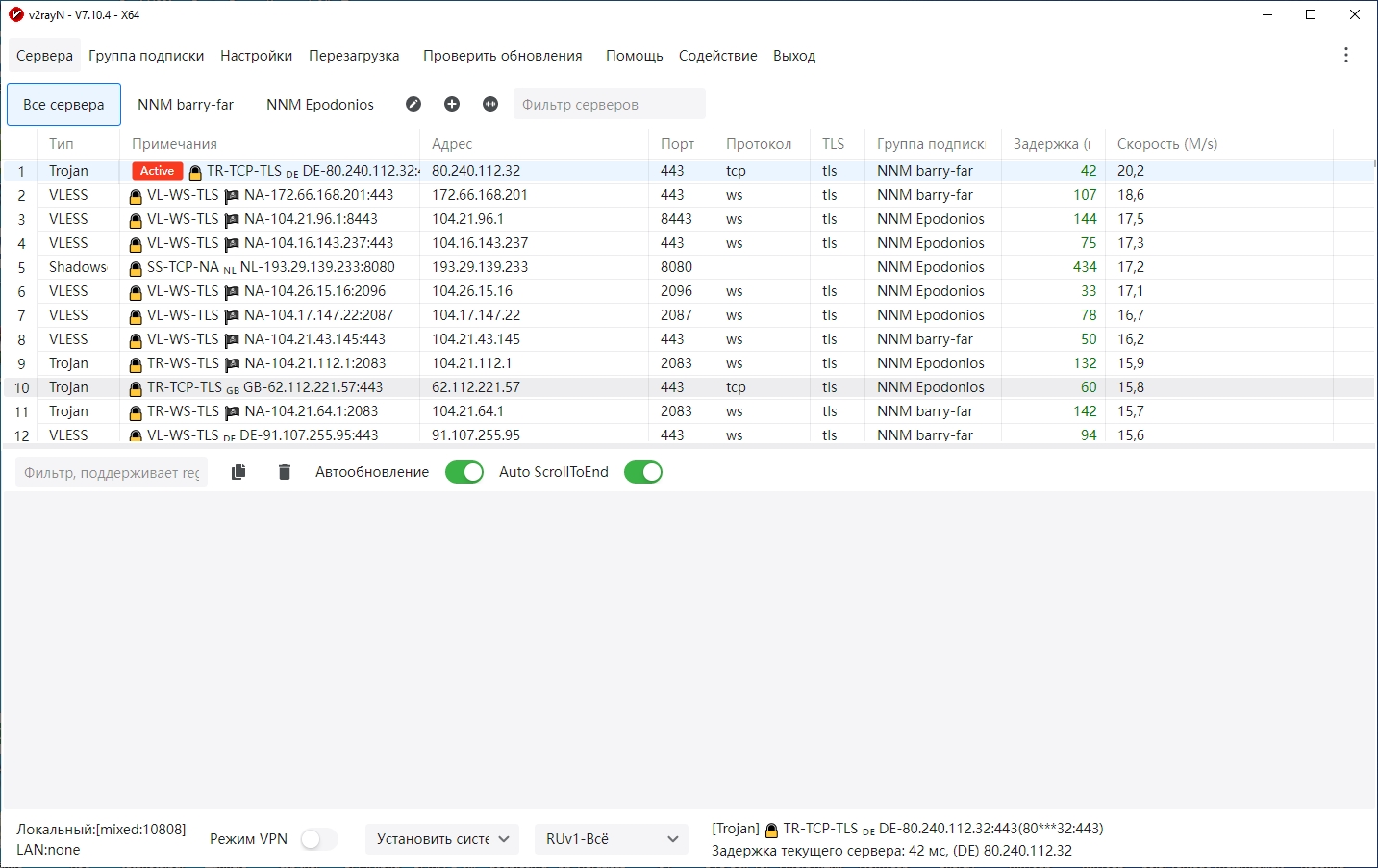The height and width of the screenshot is (868, 1378).
Task: Open the RUv1-Всё routing dropdown
Action: pyautogui.click(x=612, y=839)
